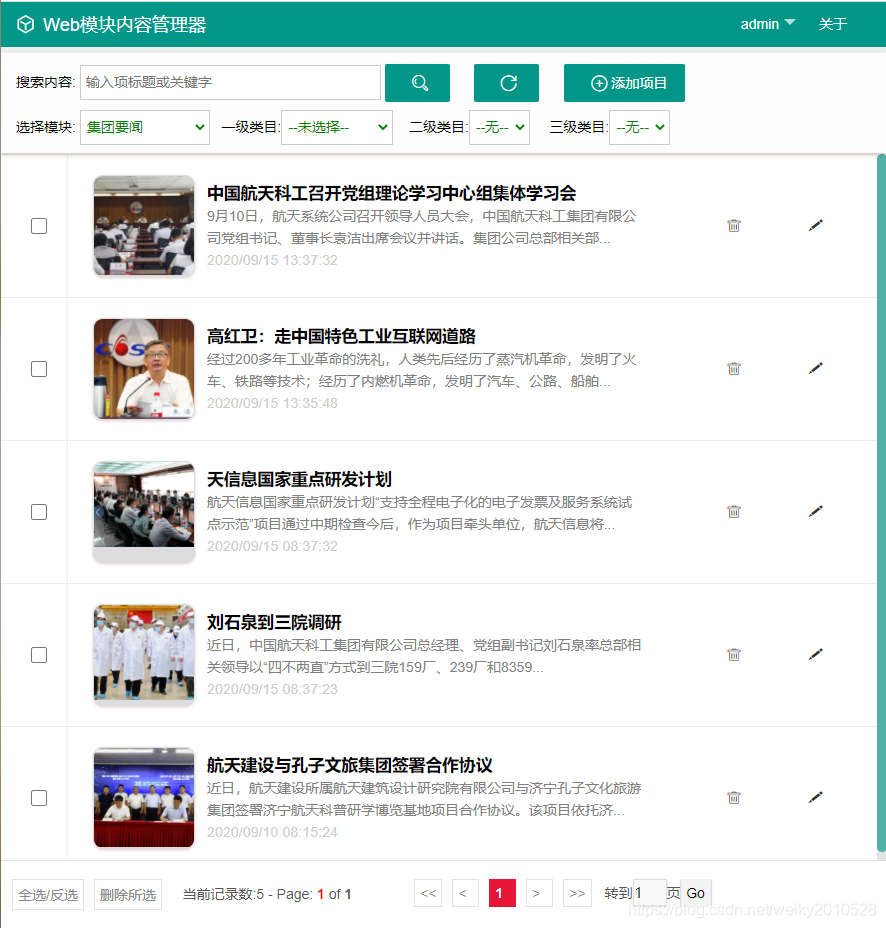Click title 刘石泉到三院调研
The height and width of the screenshot is (928, 886).
(x=274, y=622)
